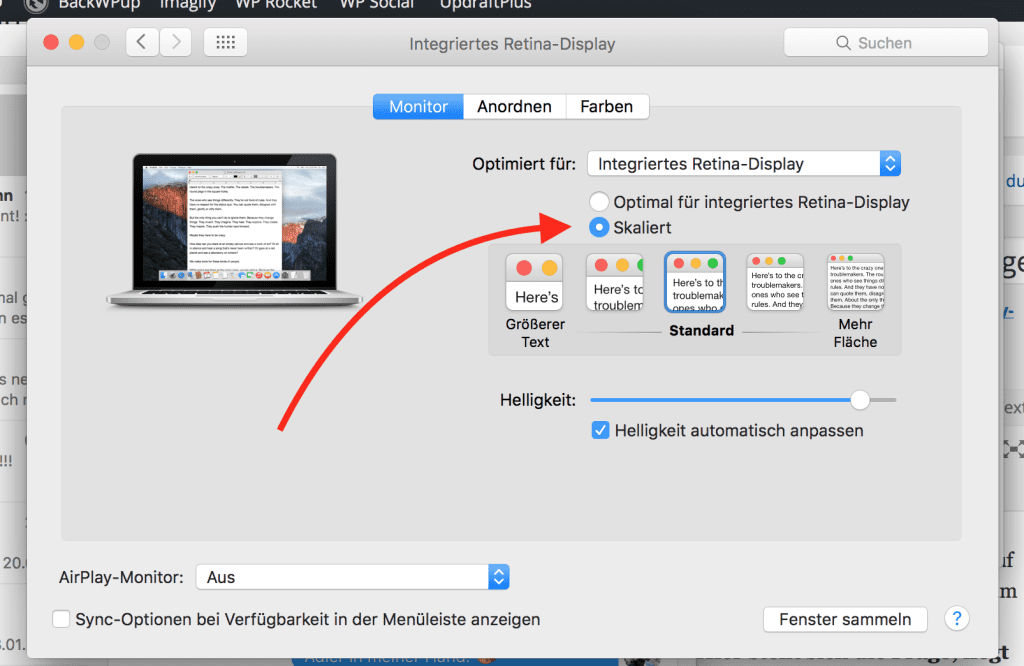Open the AirPlay-Monitor dropdown
This screenshot has width=1024, height=666.
[352, 577]
